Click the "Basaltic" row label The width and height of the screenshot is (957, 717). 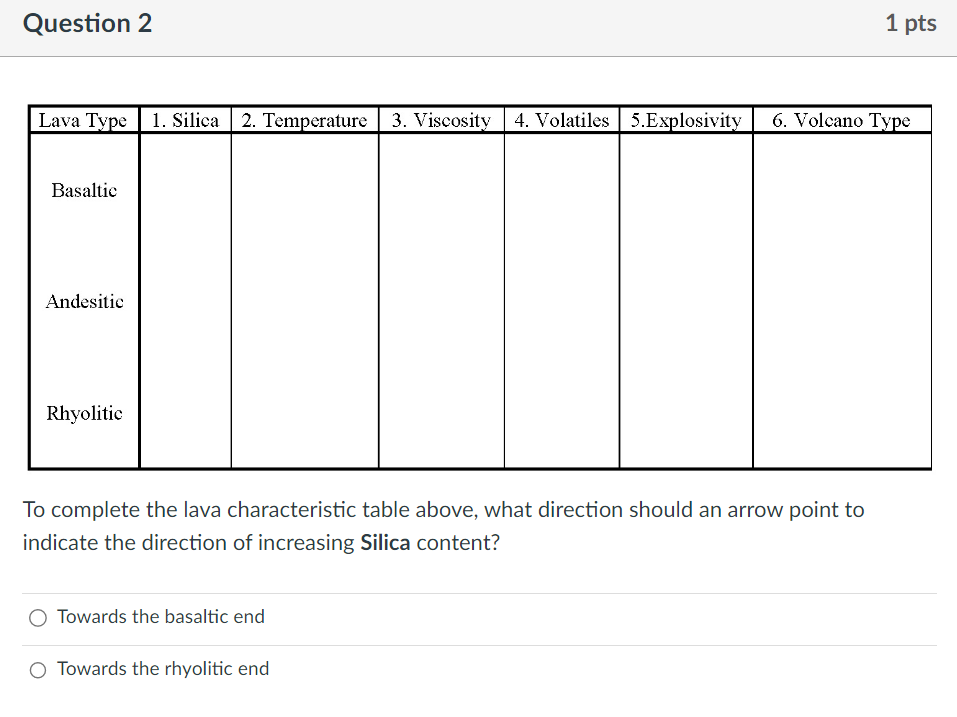tap(83, 190)
